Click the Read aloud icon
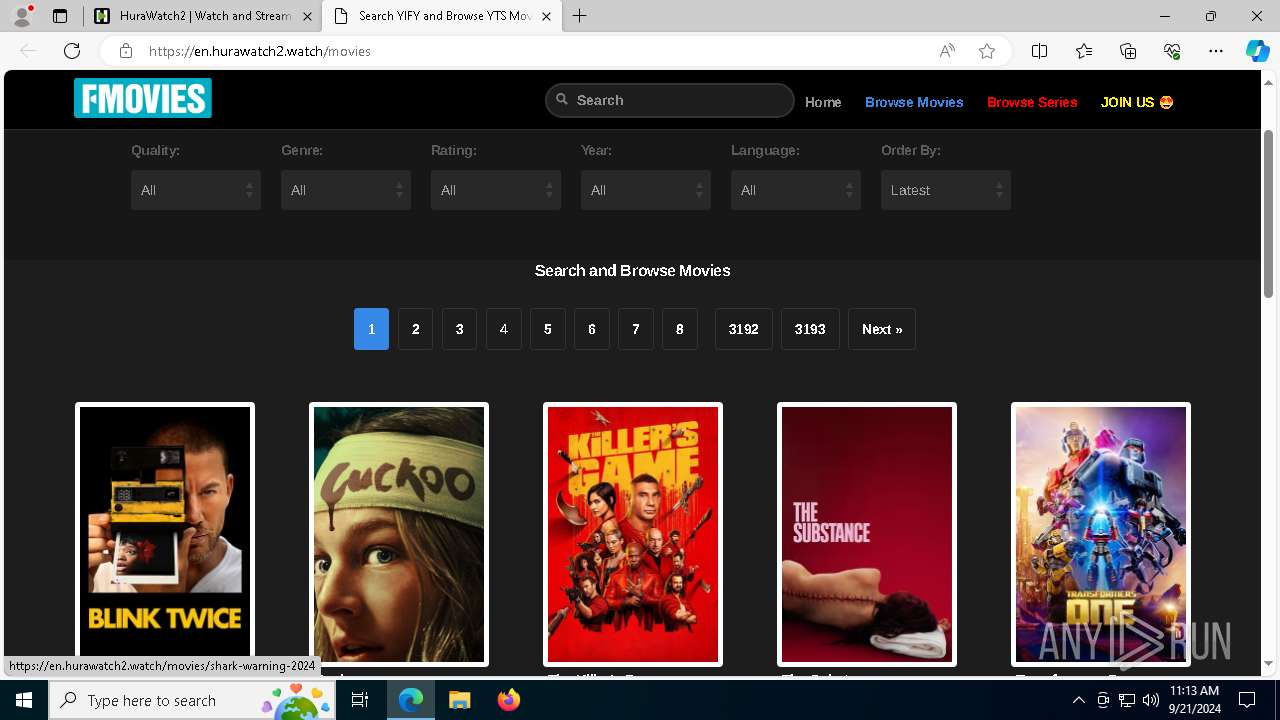1280x720 pixels. (947, 51)
